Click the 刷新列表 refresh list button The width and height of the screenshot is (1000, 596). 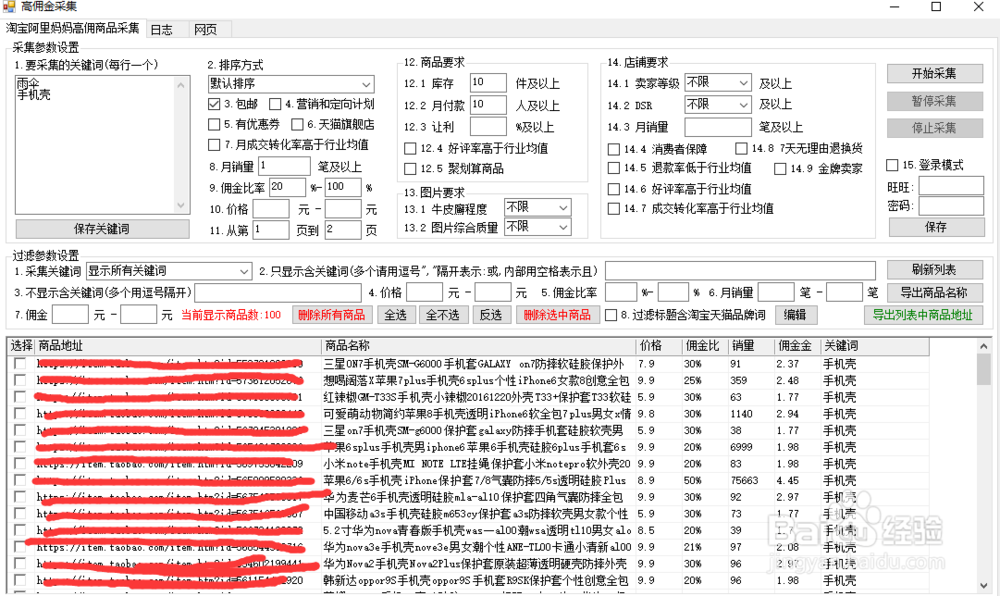point(936,269)
